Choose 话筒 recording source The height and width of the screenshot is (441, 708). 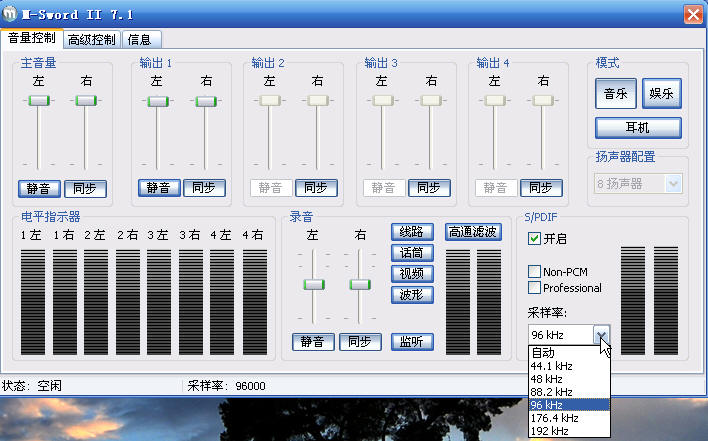[412, 253]
